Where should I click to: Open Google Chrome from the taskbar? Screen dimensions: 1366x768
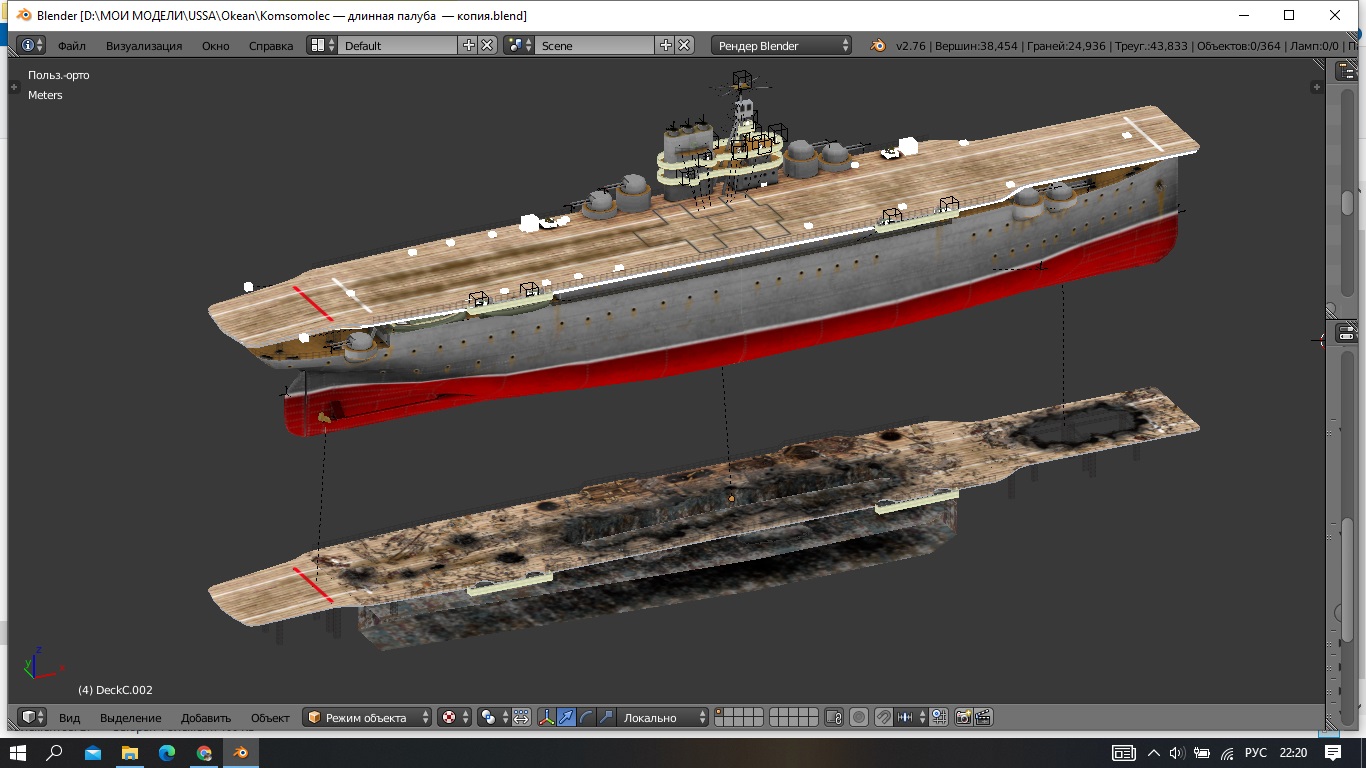tap(204, 752)
